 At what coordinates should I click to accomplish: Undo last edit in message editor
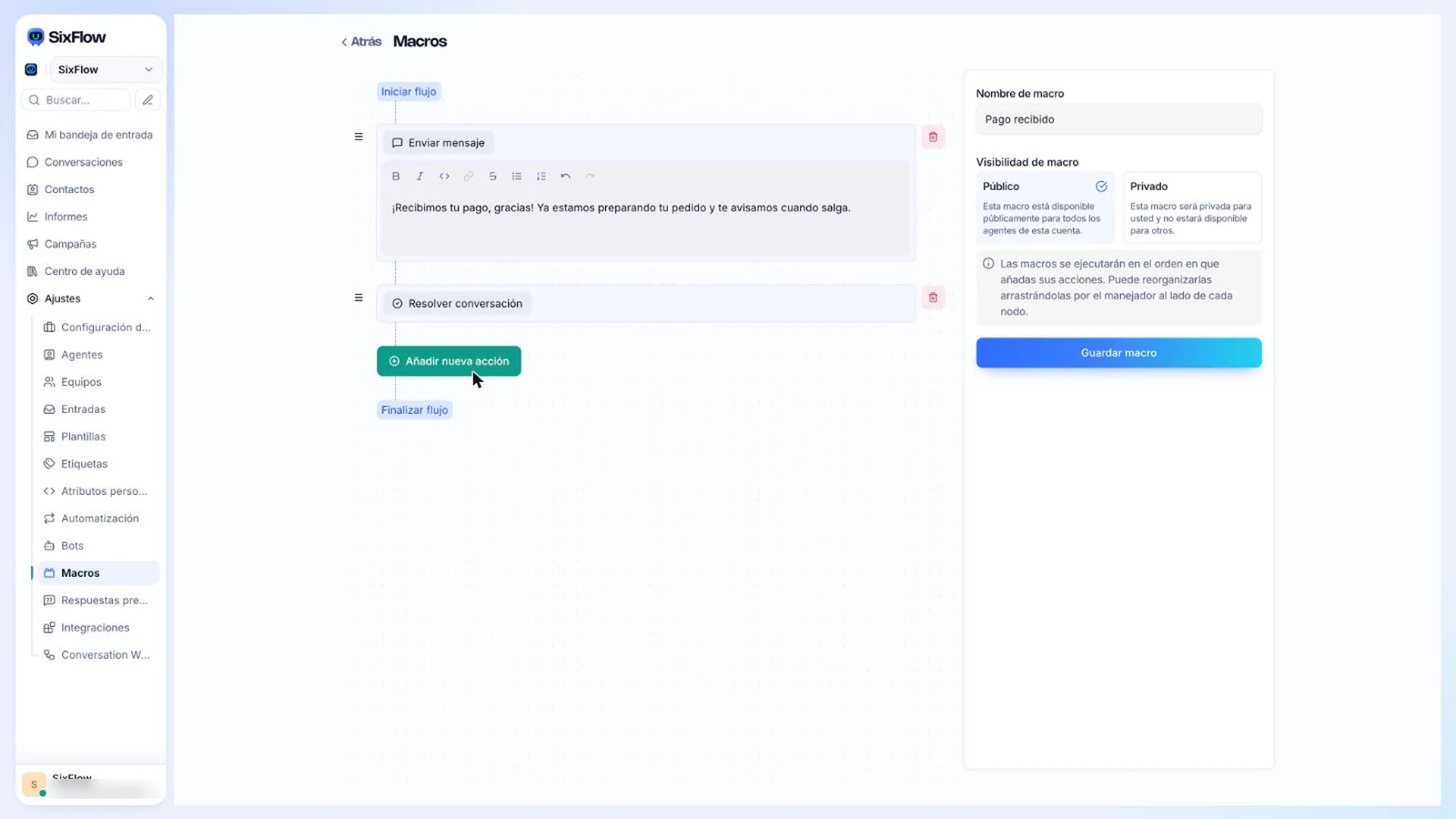[565, 177]
